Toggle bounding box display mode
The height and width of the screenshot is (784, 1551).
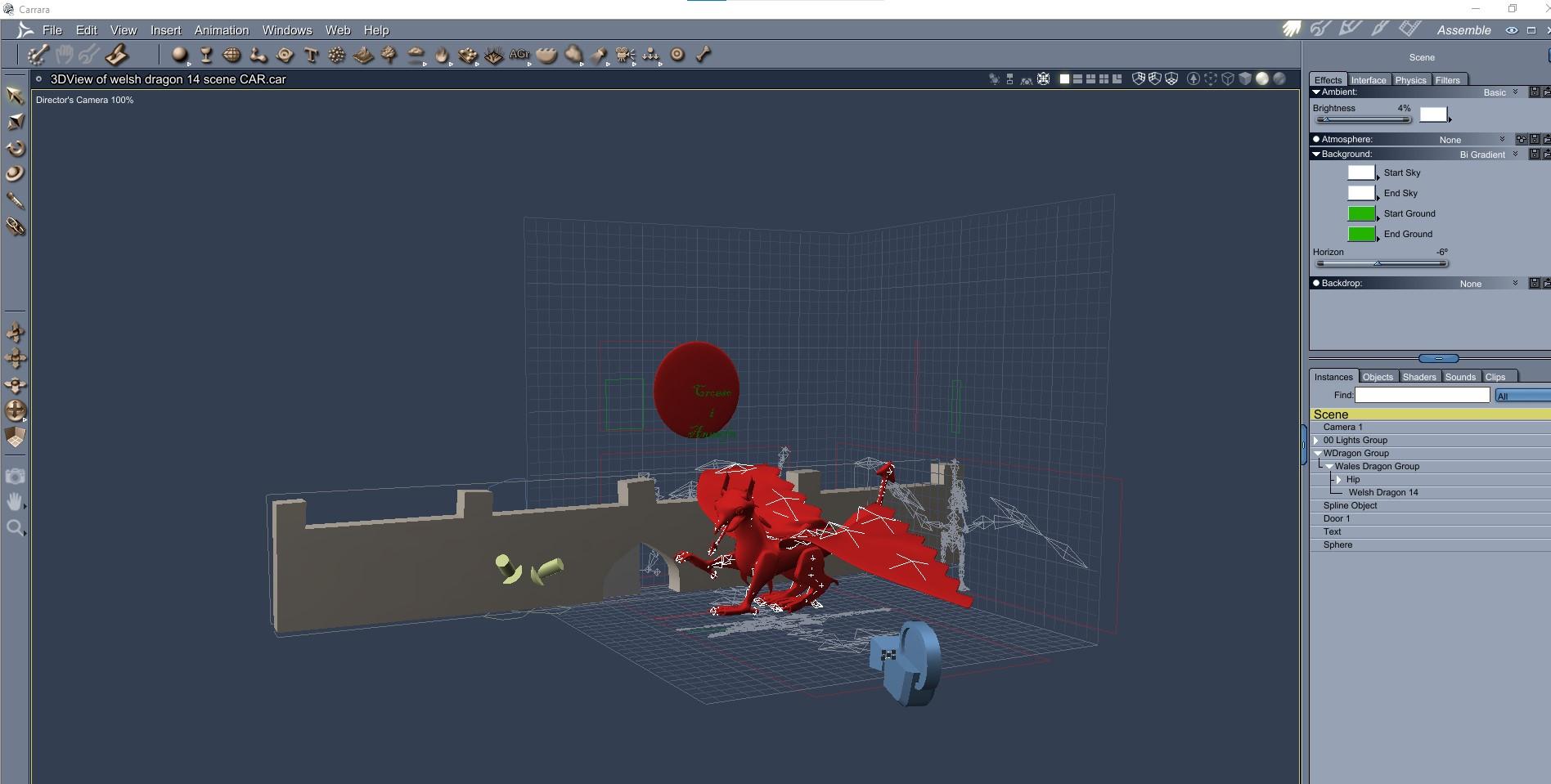pos(1211,79)
